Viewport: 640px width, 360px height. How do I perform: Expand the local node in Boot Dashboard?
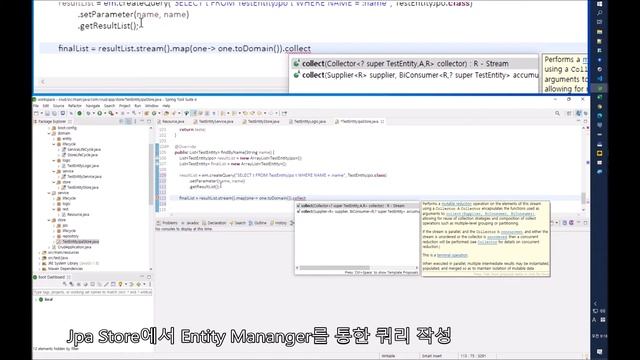click(36, 300)
